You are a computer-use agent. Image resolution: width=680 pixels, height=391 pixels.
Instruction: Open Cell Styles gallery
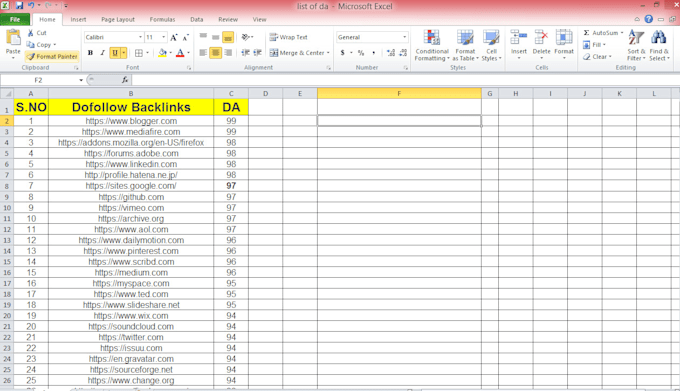[x=491, y=46]
